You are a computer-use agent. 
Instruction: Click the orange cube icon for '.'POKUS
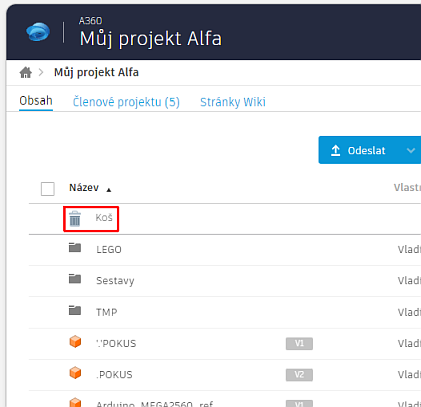(x=75, y=342)
